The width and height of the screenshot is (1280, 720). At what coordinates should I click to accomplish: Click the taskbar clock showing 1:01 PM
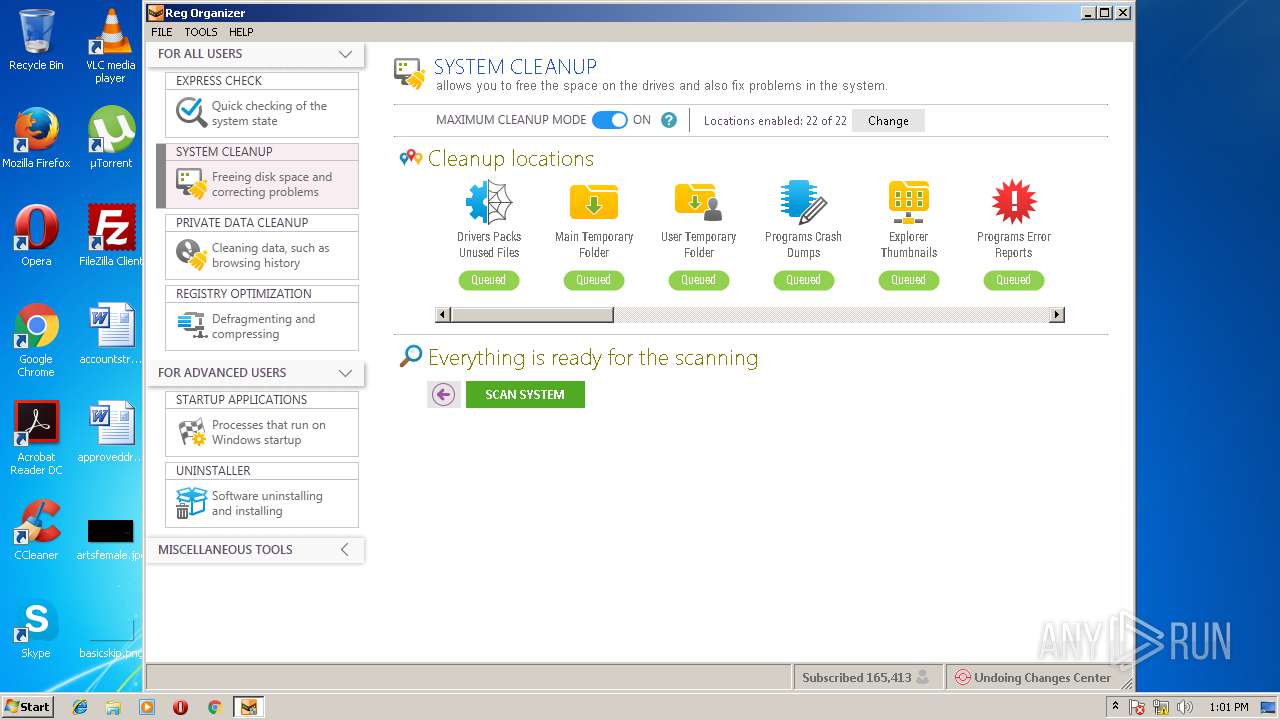pos(1228,707)
